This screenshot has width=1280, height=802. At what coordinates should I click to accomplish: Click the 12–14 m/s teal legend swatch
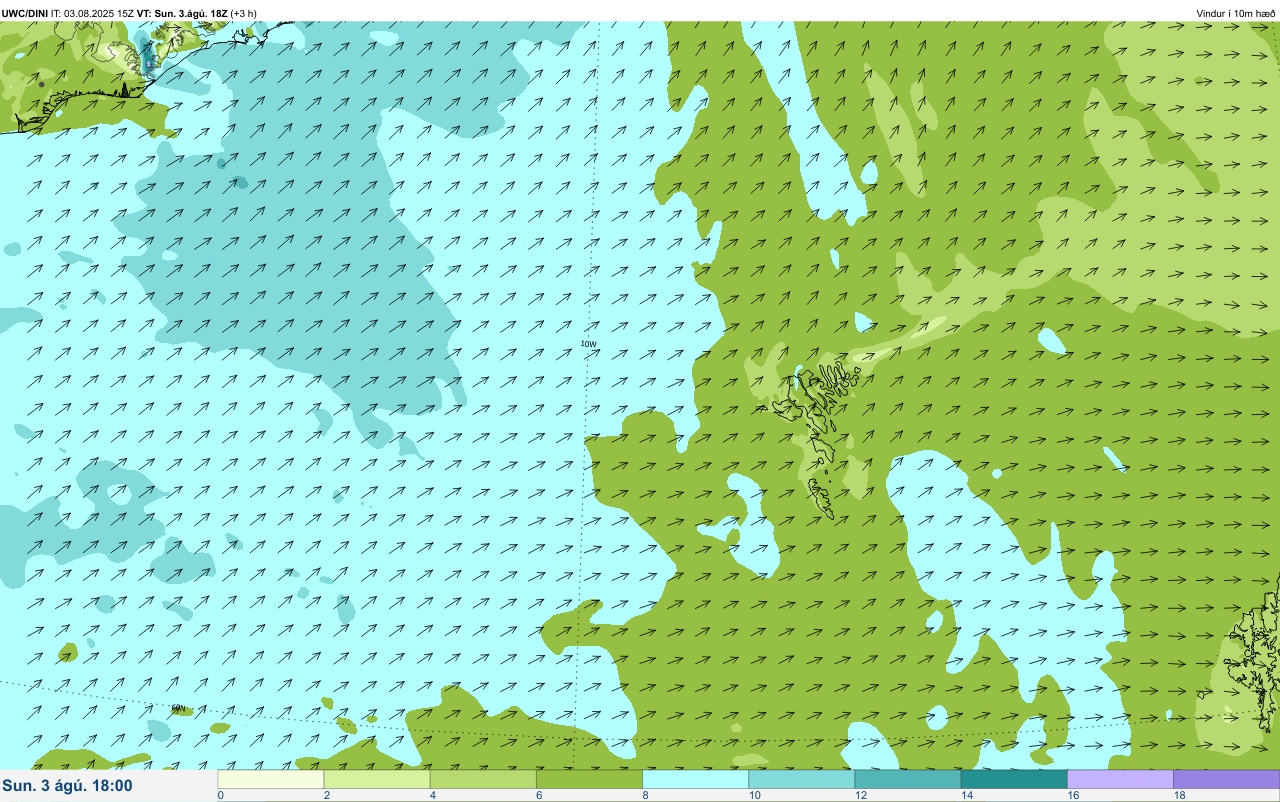pos(908,779)
